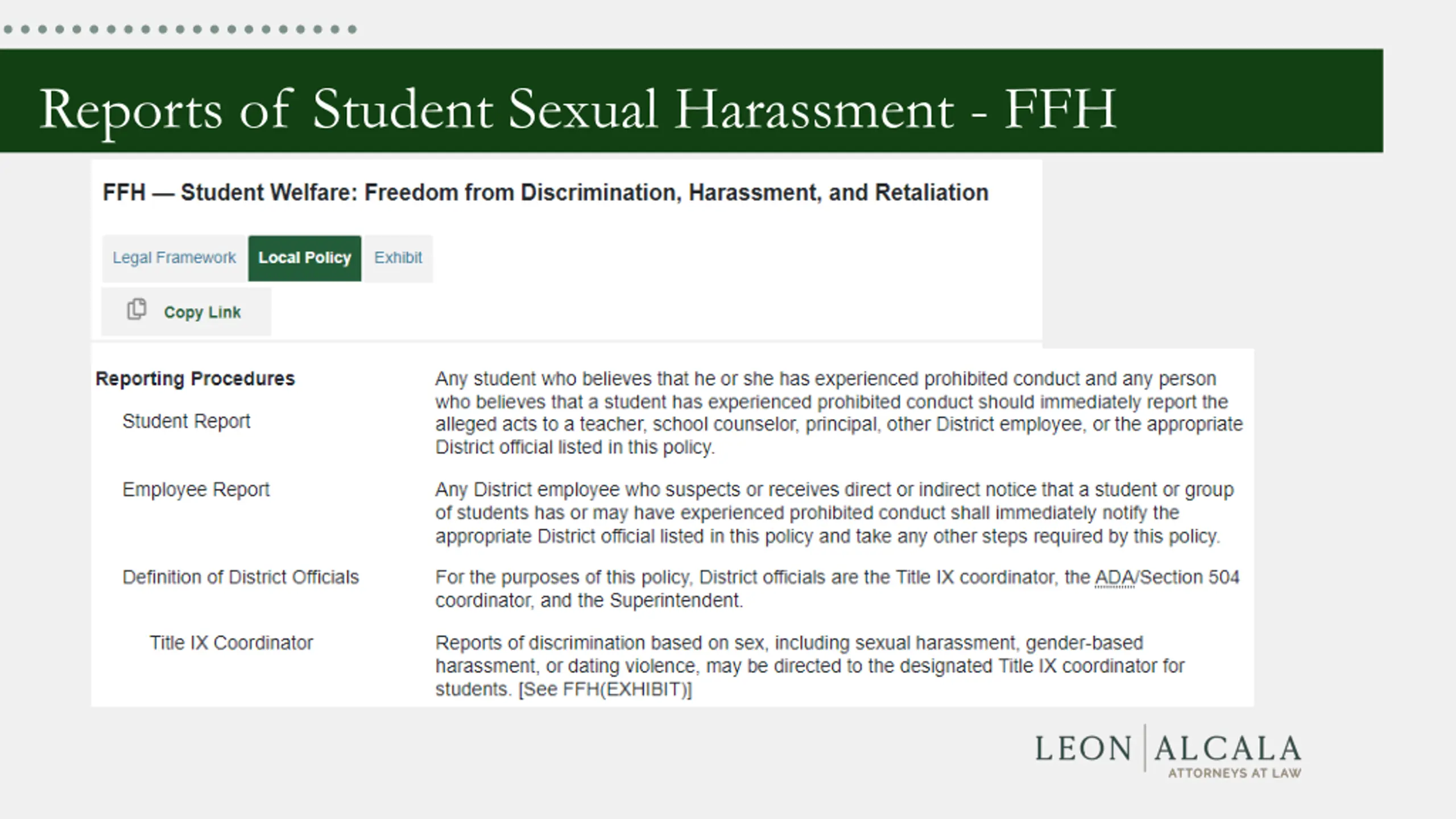
Task: Select the Student Report label
Action: pos(186,421)
